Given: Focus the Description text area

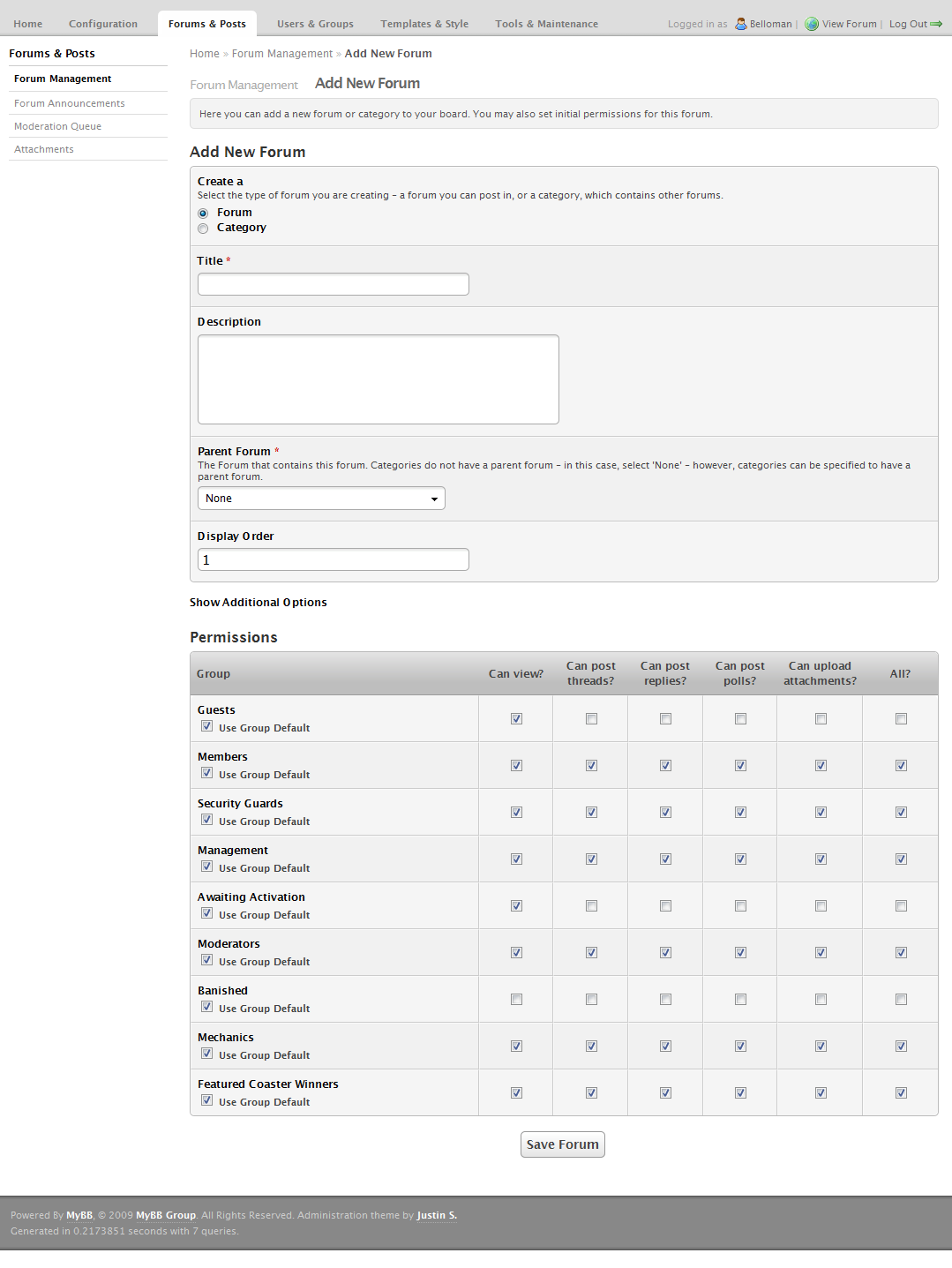Looking at the screenshot, I should click(x=379, y=379).
